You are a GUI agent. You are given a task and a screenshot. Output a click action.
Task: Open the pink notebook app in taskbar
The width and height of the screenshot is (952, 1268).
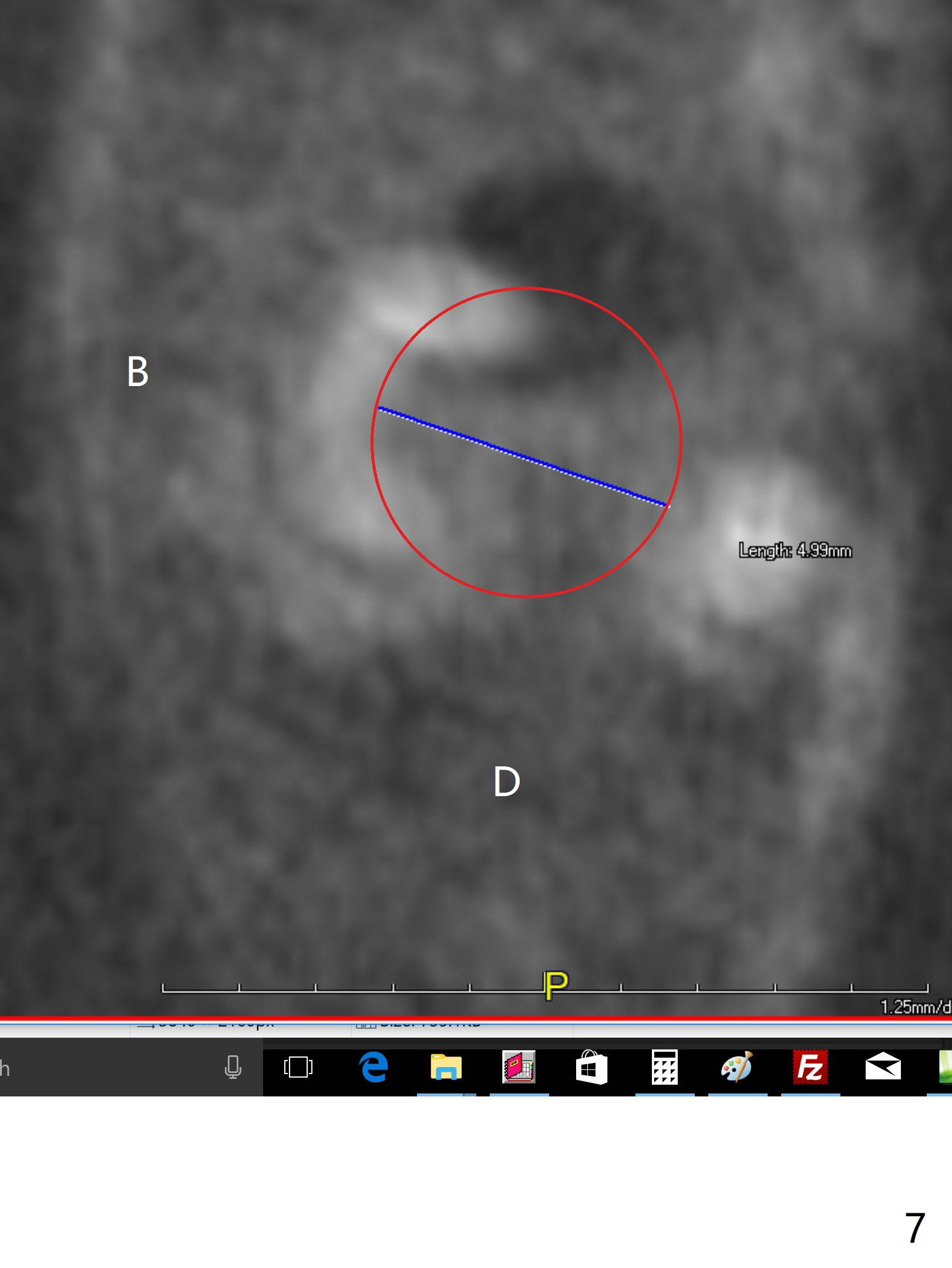[519, 1067]
